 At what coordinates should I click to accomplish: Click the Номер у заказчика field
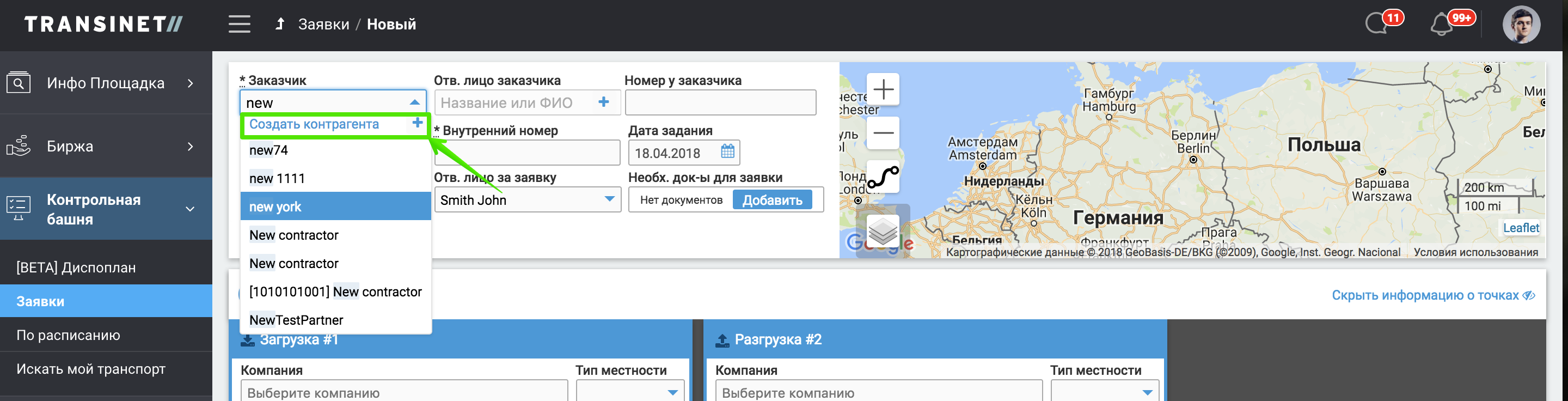click(x=720, y=102)
